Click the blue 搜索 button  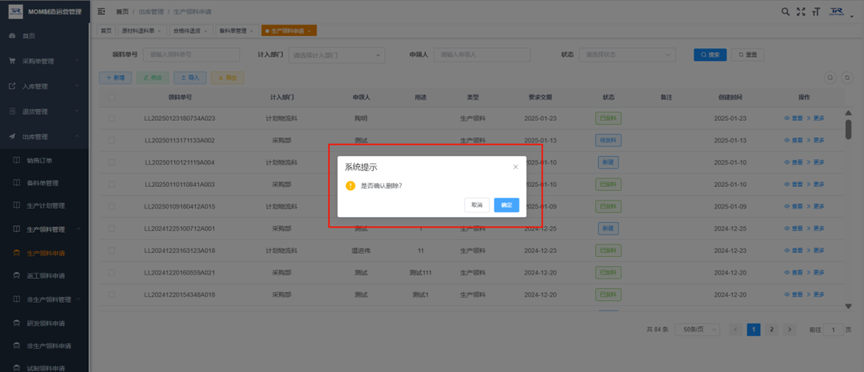[x=710, y=55]
